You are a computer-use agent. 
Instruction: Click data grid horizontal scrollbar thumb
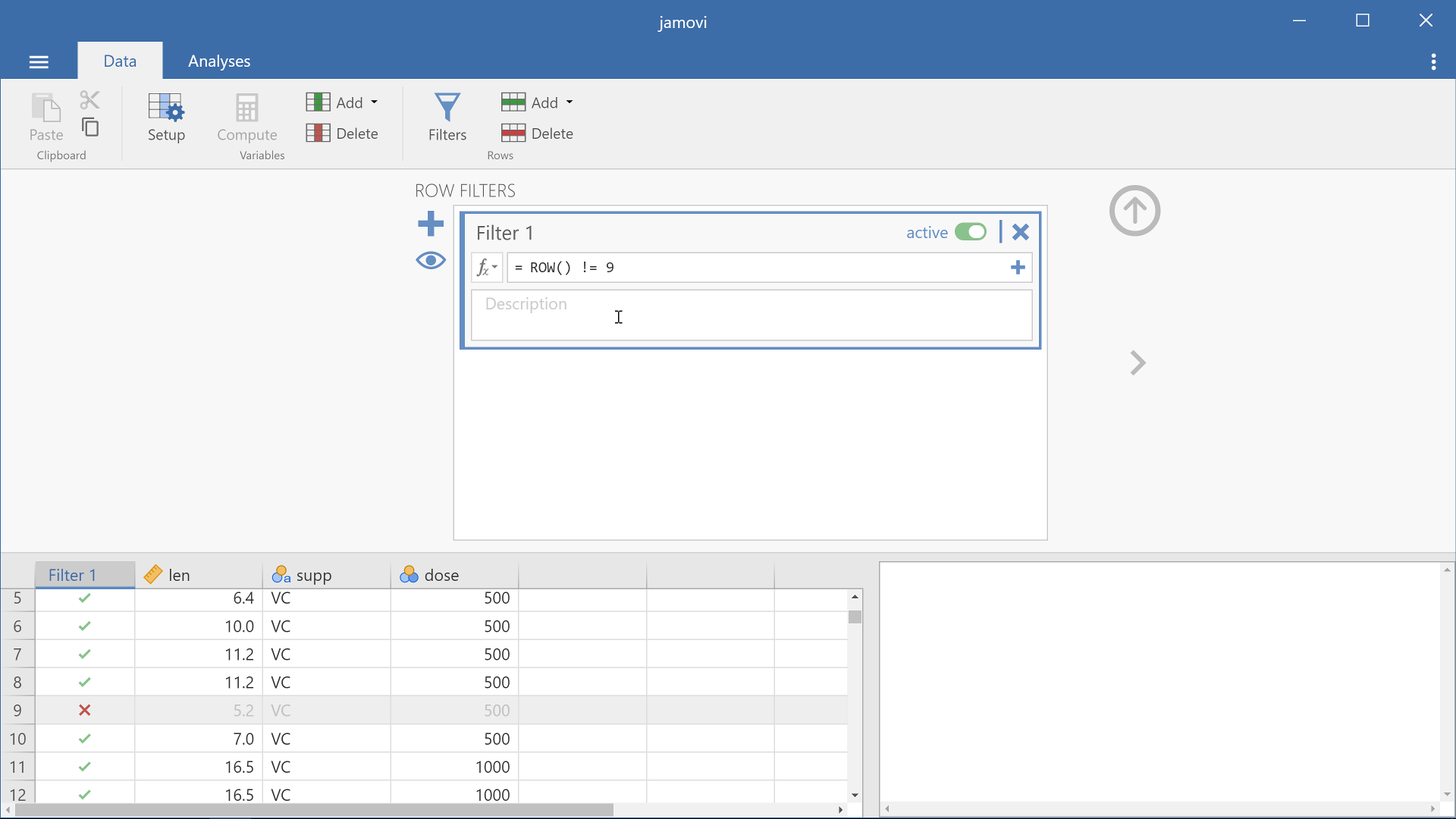coord(314,810)
